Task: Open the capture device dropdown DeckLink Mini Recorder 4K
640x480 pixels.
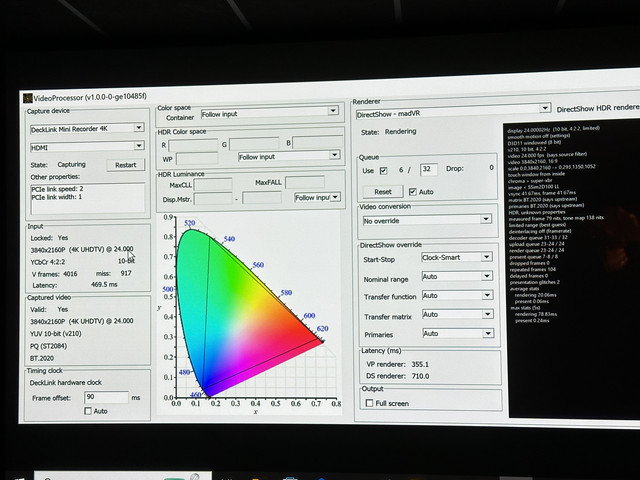Action: 87,128
